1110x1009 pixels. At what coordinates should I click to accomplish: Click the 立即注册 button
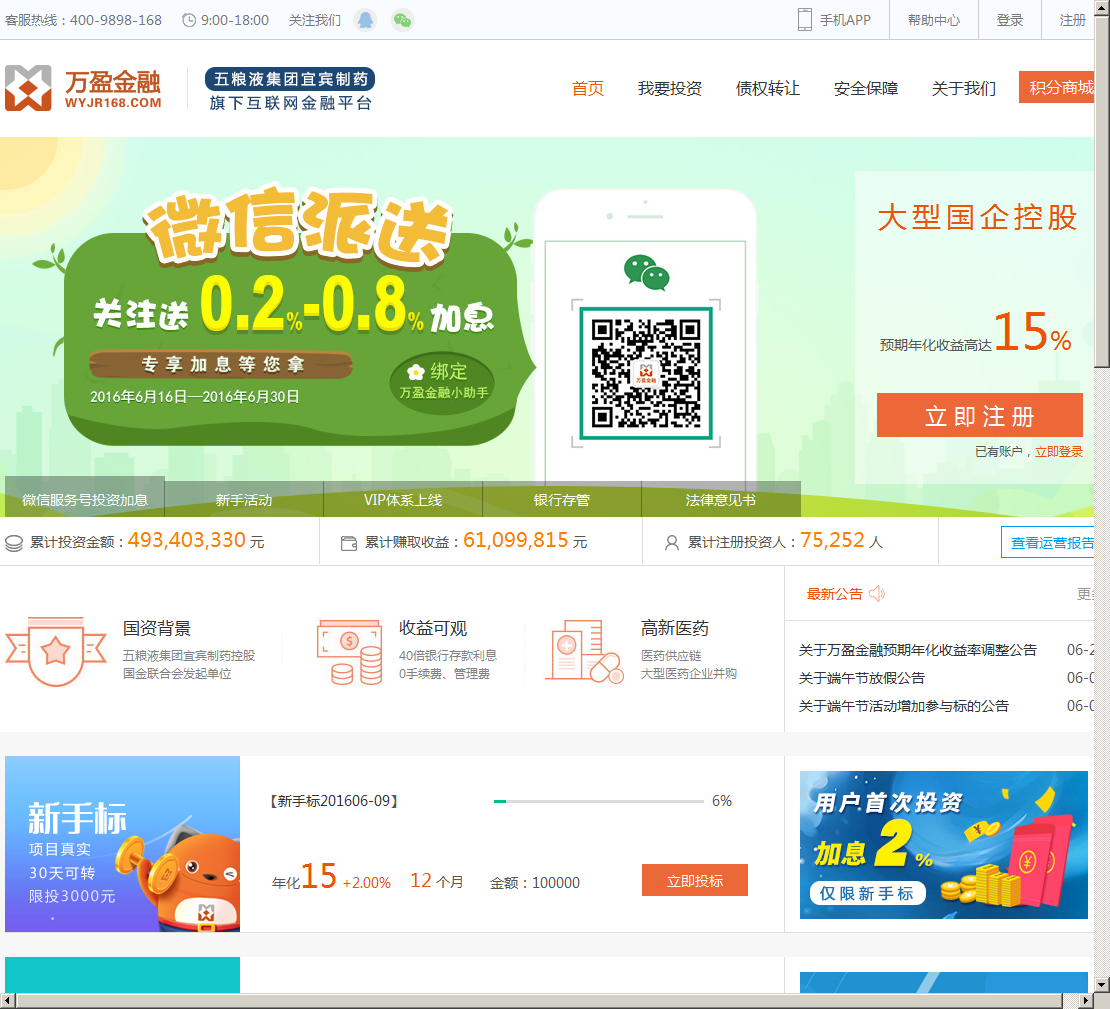pos(980,416)
